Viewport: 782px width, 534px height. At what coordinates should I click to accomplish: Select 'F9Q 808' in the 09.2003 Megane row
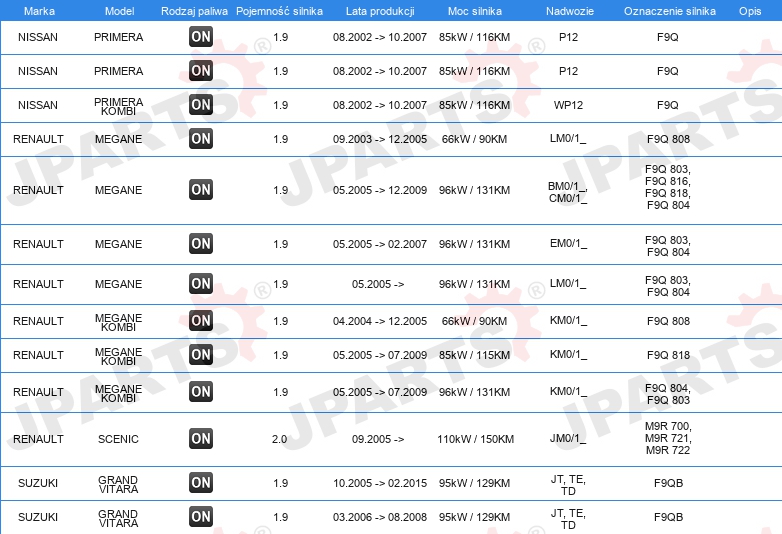click(x=668, y=139)
